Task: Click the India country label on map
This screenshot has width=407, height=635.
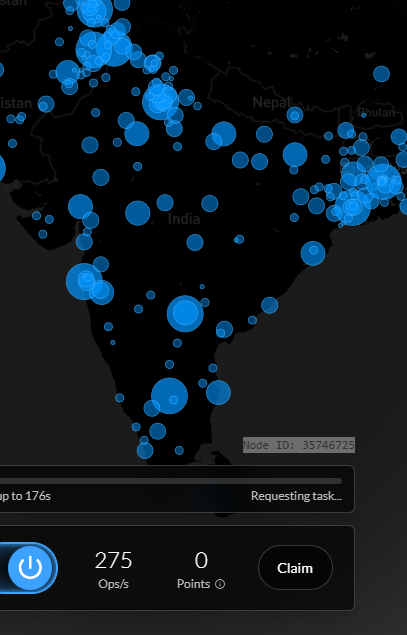Action: coord(184,219)
